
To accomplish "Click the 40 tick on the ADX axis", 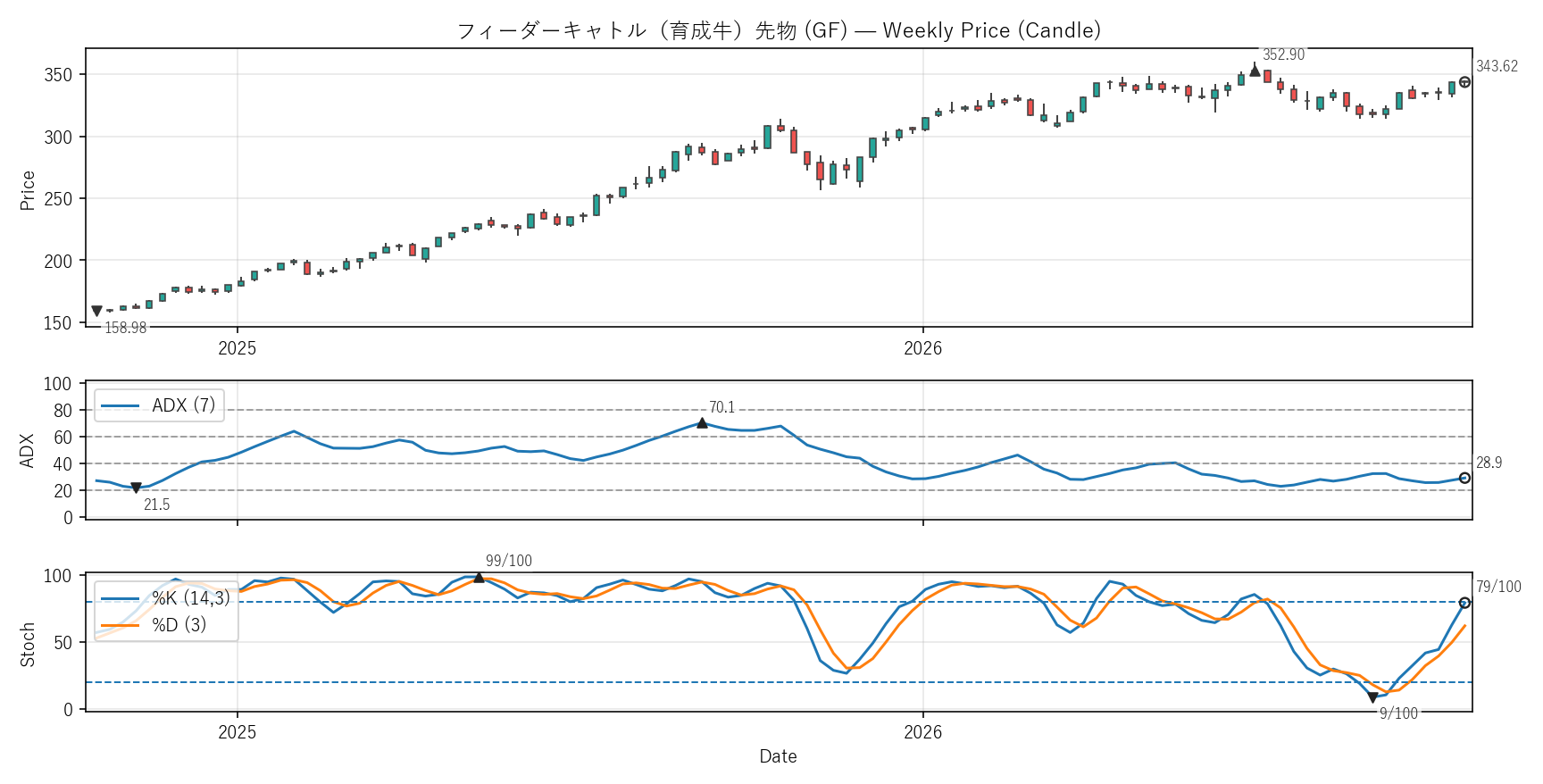I will click(x=63, y=464).
